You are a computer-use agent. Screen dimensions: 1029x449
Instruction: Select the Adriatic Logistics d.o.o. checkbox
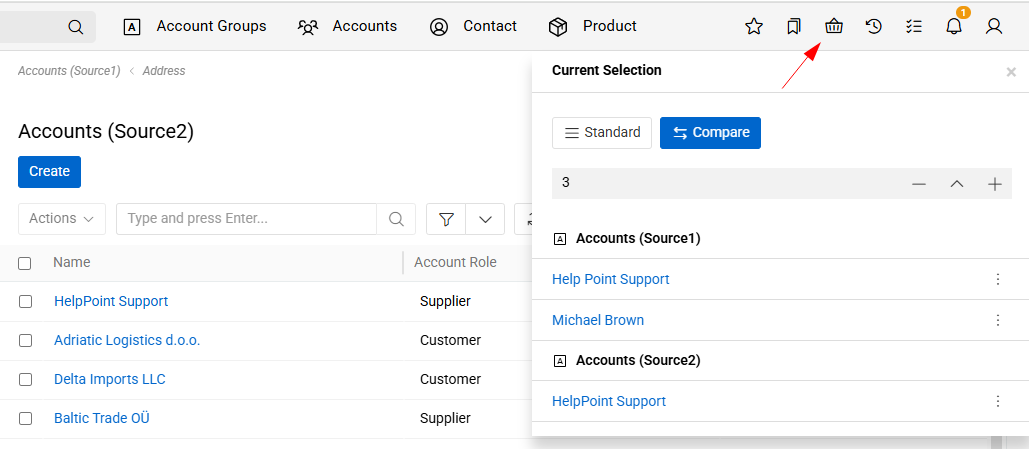point(25,340)
